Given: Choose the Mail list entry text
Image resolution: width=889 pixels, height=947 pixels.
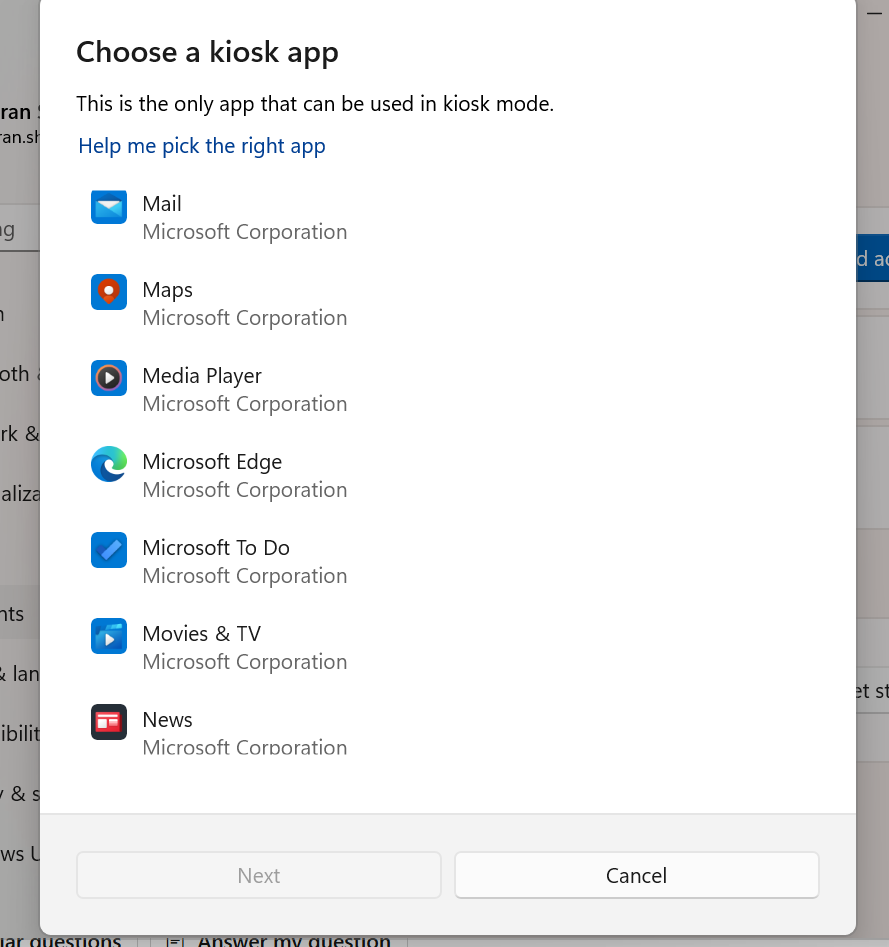Looking at the screenshot, I should pyautogui.click(x=162, y=204).
